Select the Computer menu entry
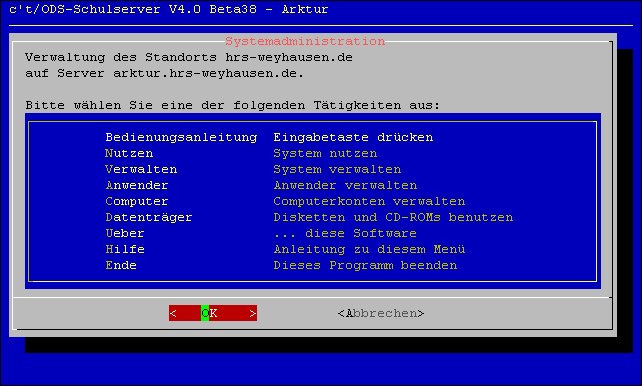 pos(137,201)
